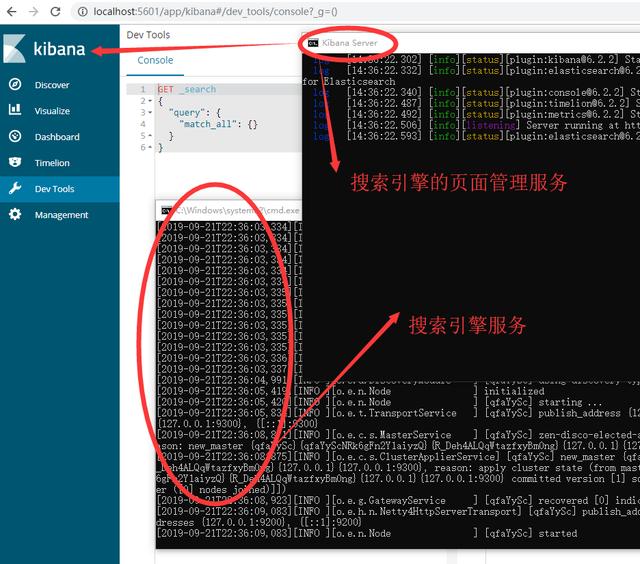The image size is (640, 564).
Task: Click the Node "starting ..." log line
Action: 380,402
